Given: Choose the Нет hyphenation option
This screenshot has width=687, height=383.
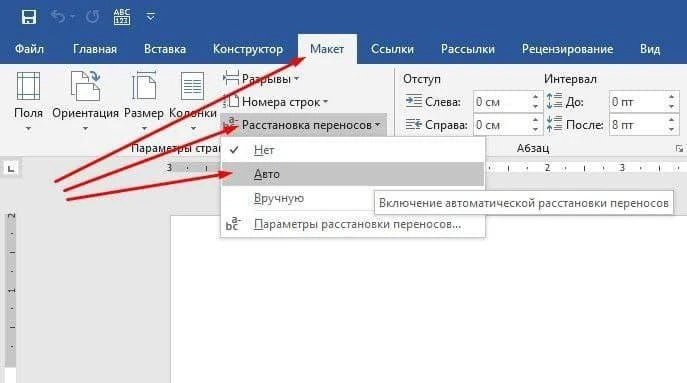Looking at the screenshot, I should tap(353, 150).
